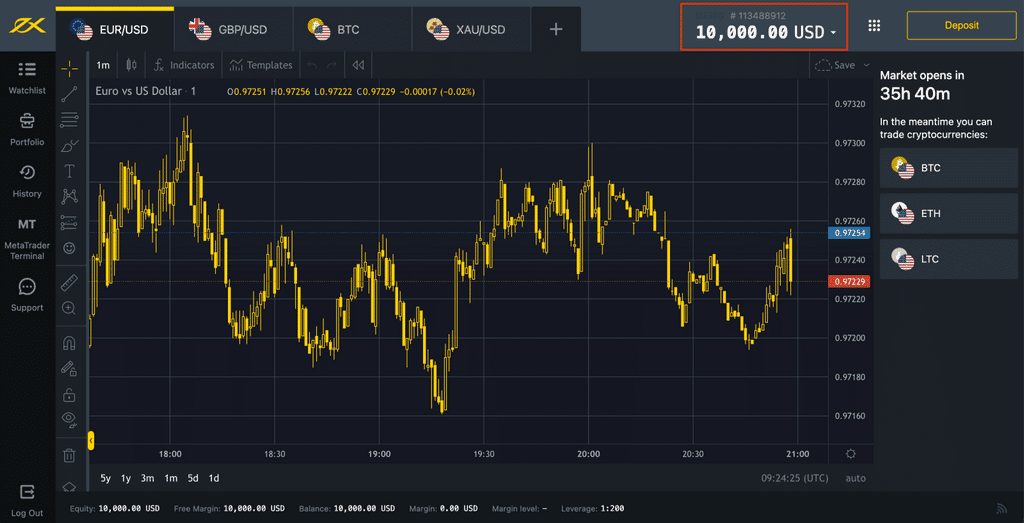Select the text annotation tool
Viewport: 1024px width, 523px height.
(x=69, y=171)
